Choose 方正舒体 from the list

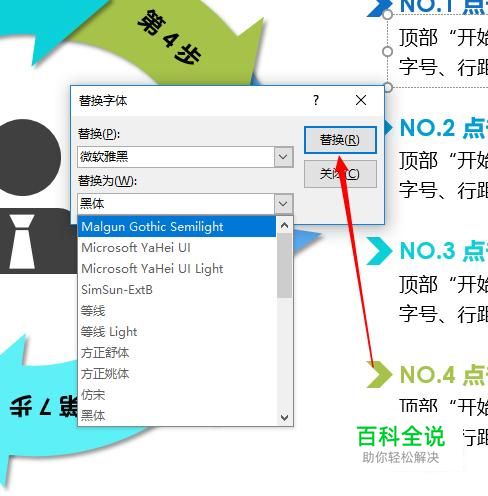click(177, 353)
